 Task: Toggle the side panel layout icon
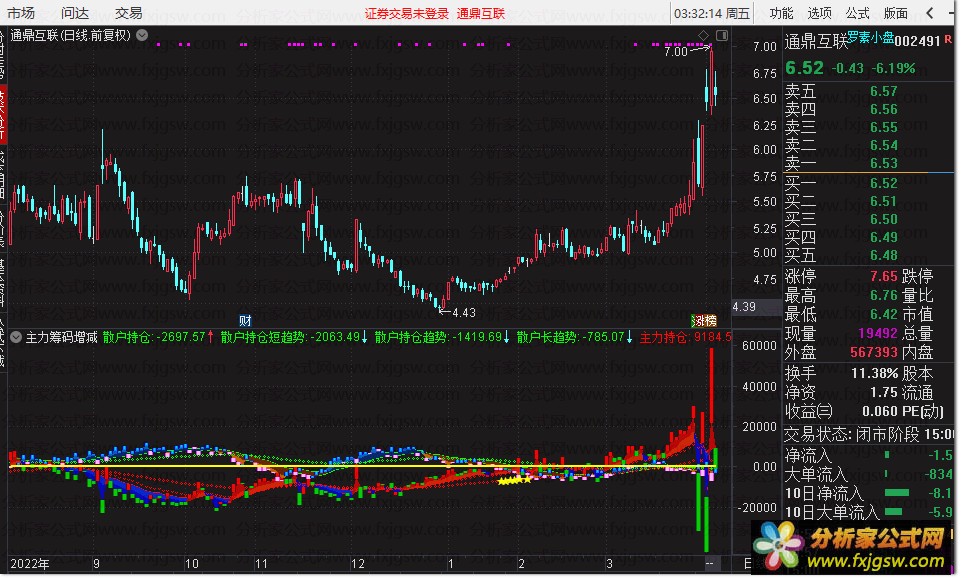click(722, 36)
